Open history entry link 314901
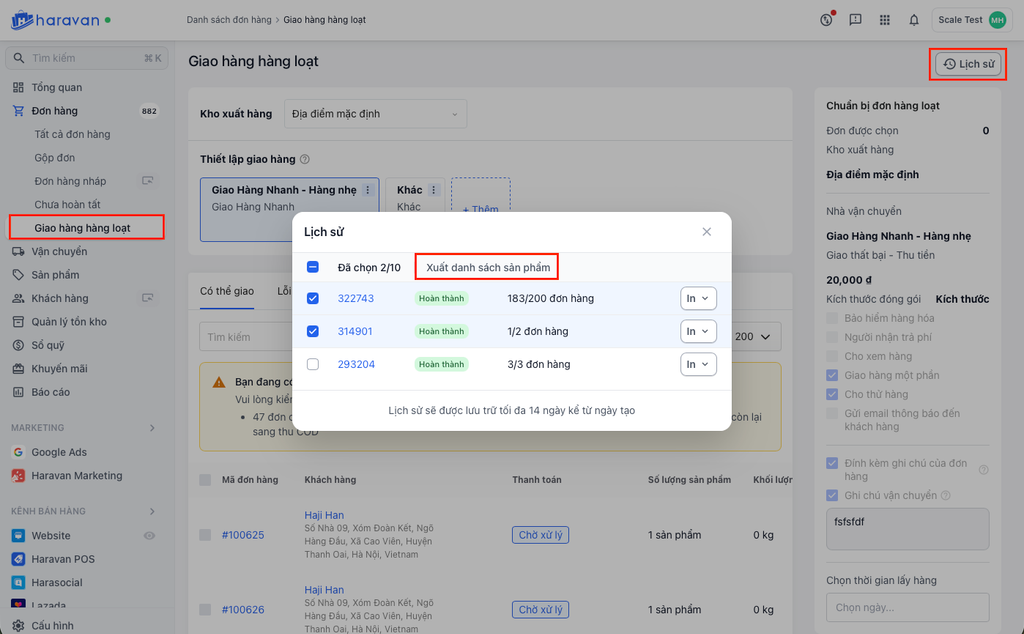Viewport: 1024px width, 634px height. 355,331
